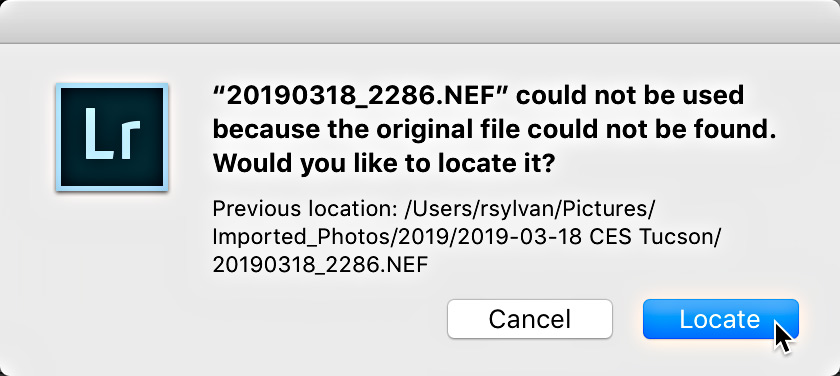Viewport: 840px width, 376px height.
Task: Dismiss the dialog with the Cancel button
Action: point(529,319)
